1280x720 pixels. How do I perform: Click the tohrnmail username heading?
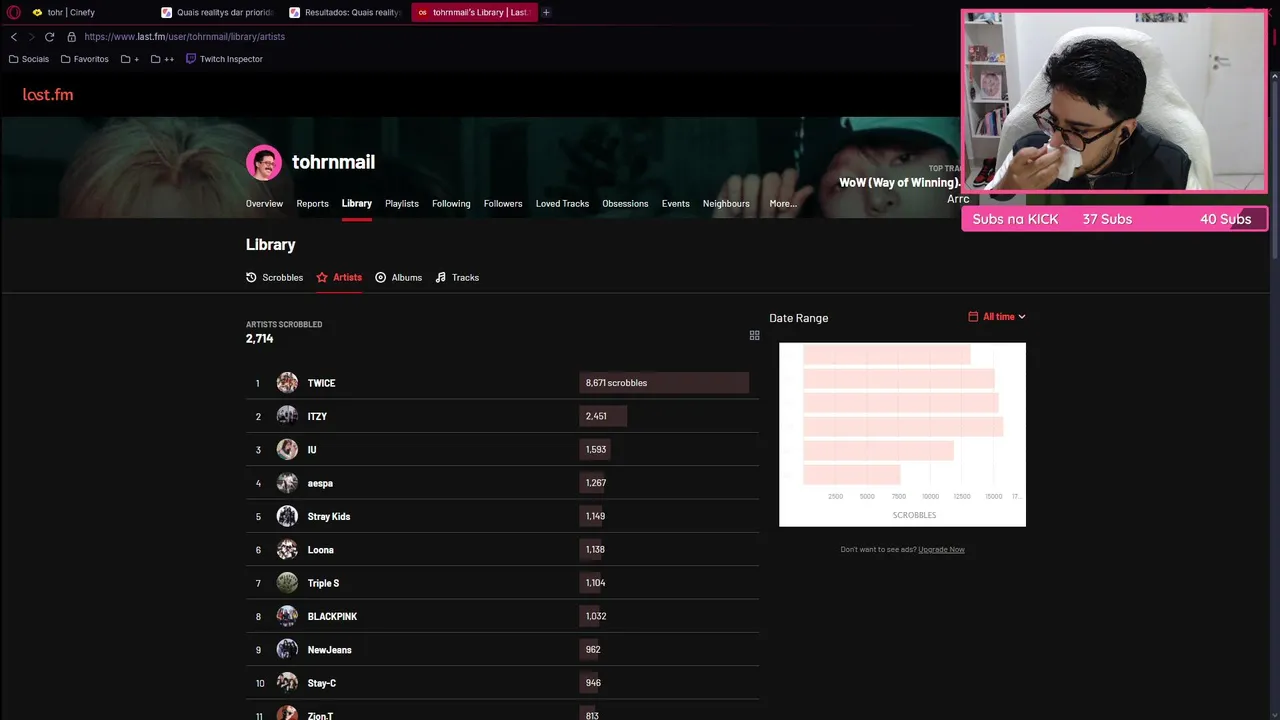[333, 162]
